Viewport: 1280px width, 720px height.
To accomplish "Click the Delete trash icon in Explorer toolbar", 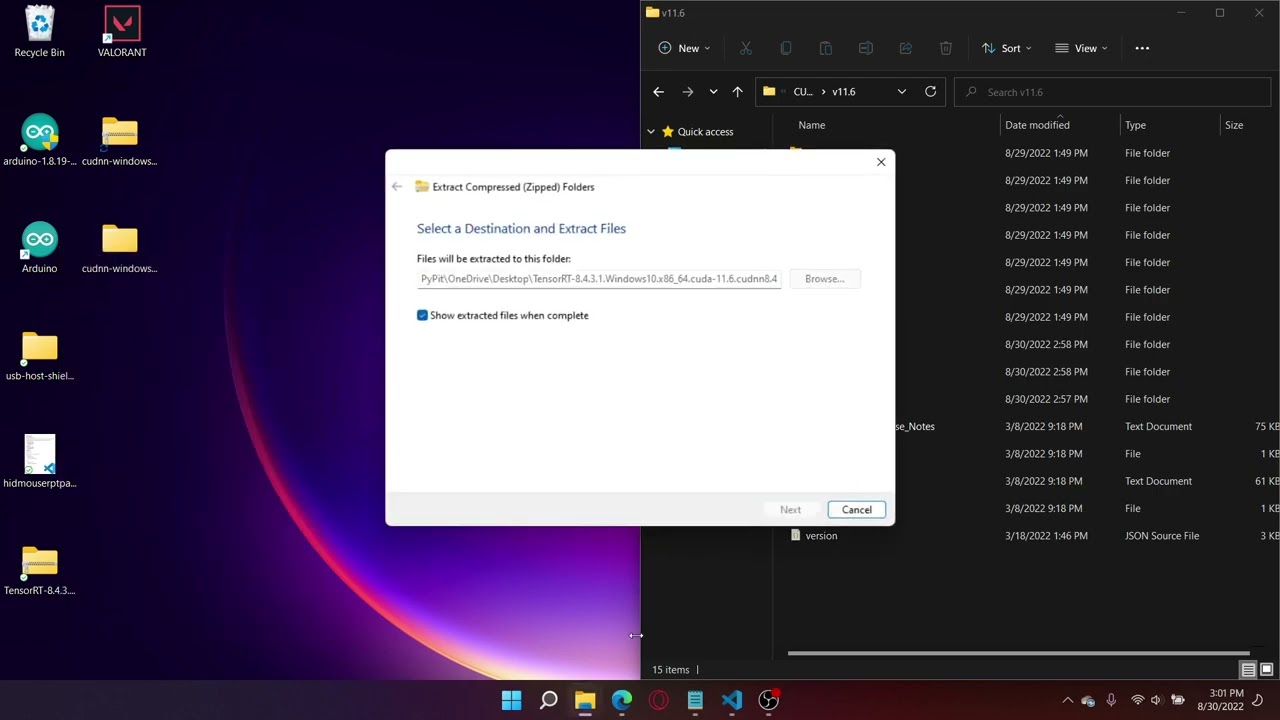I will pos(946,48).
